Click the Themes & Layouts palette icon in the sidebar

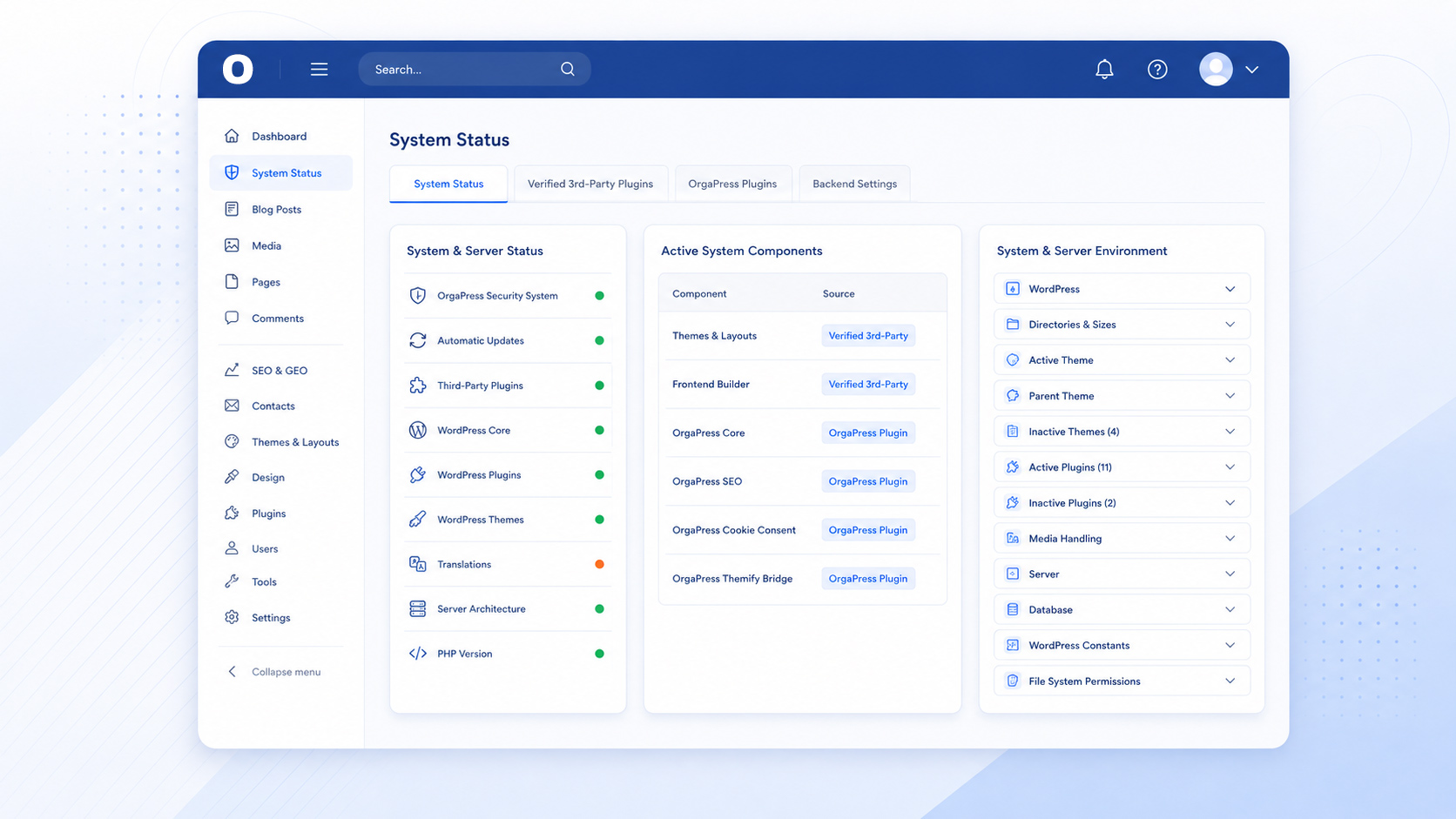click(x=232, y=441)
